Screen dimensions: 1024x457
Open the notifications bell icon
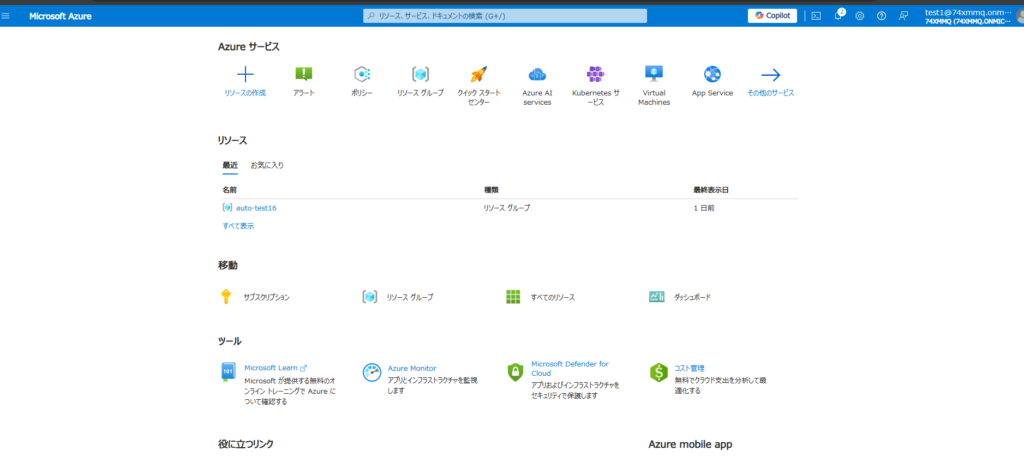[x=839, y=16]
